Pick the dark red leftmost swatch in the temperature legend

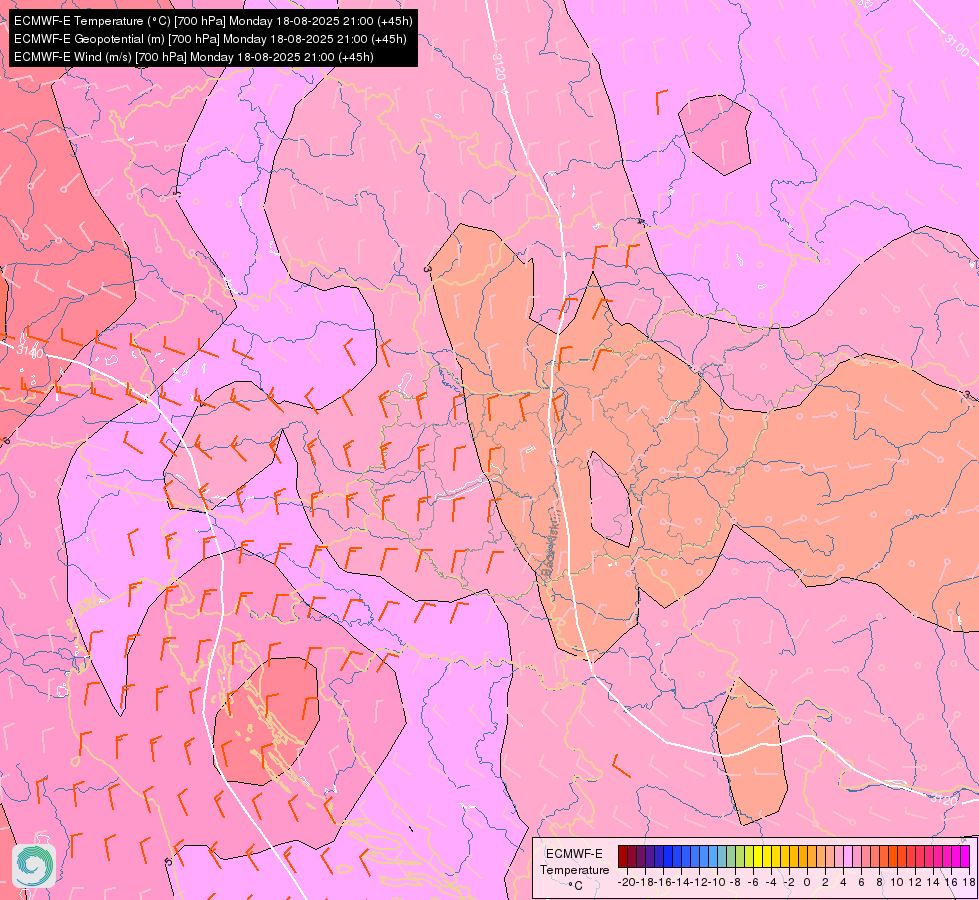pyautogui.click(x=623, y=856)
